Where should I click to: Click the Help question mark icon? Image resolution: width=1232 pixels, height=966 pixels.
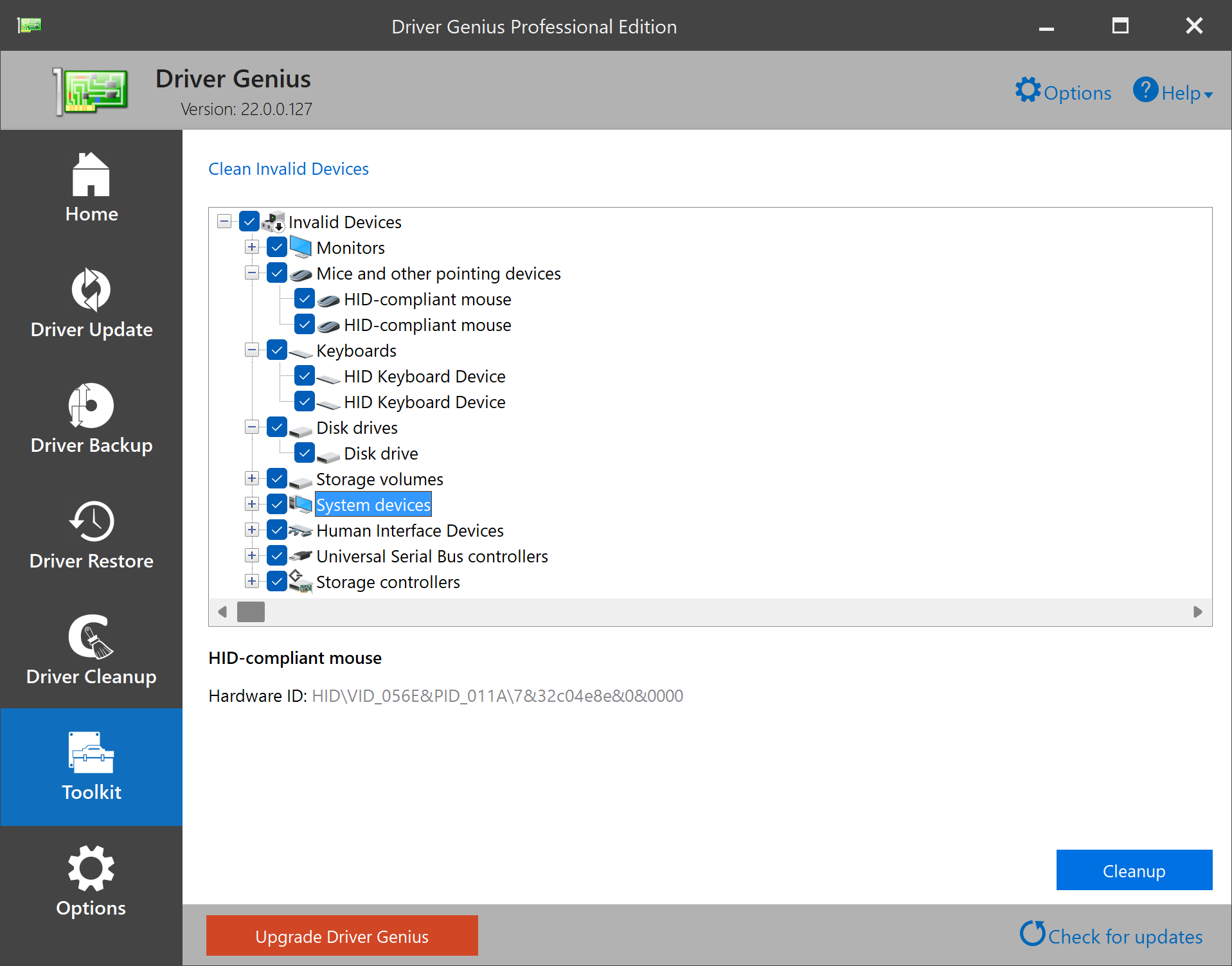[1145, 89]
